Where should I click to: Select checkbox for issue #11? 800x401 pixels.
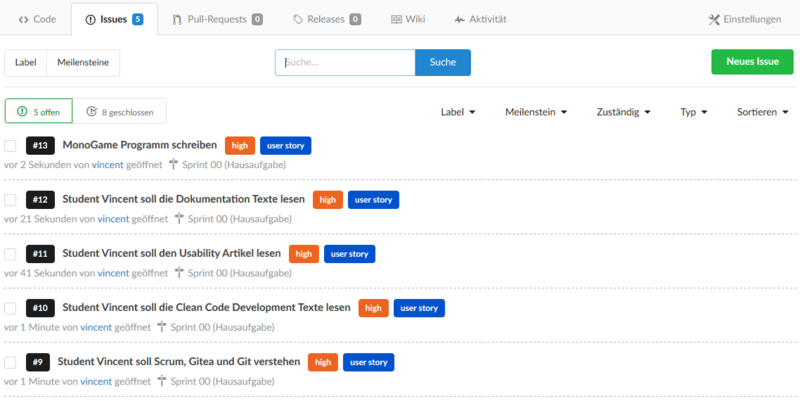(x=11, y=254)
